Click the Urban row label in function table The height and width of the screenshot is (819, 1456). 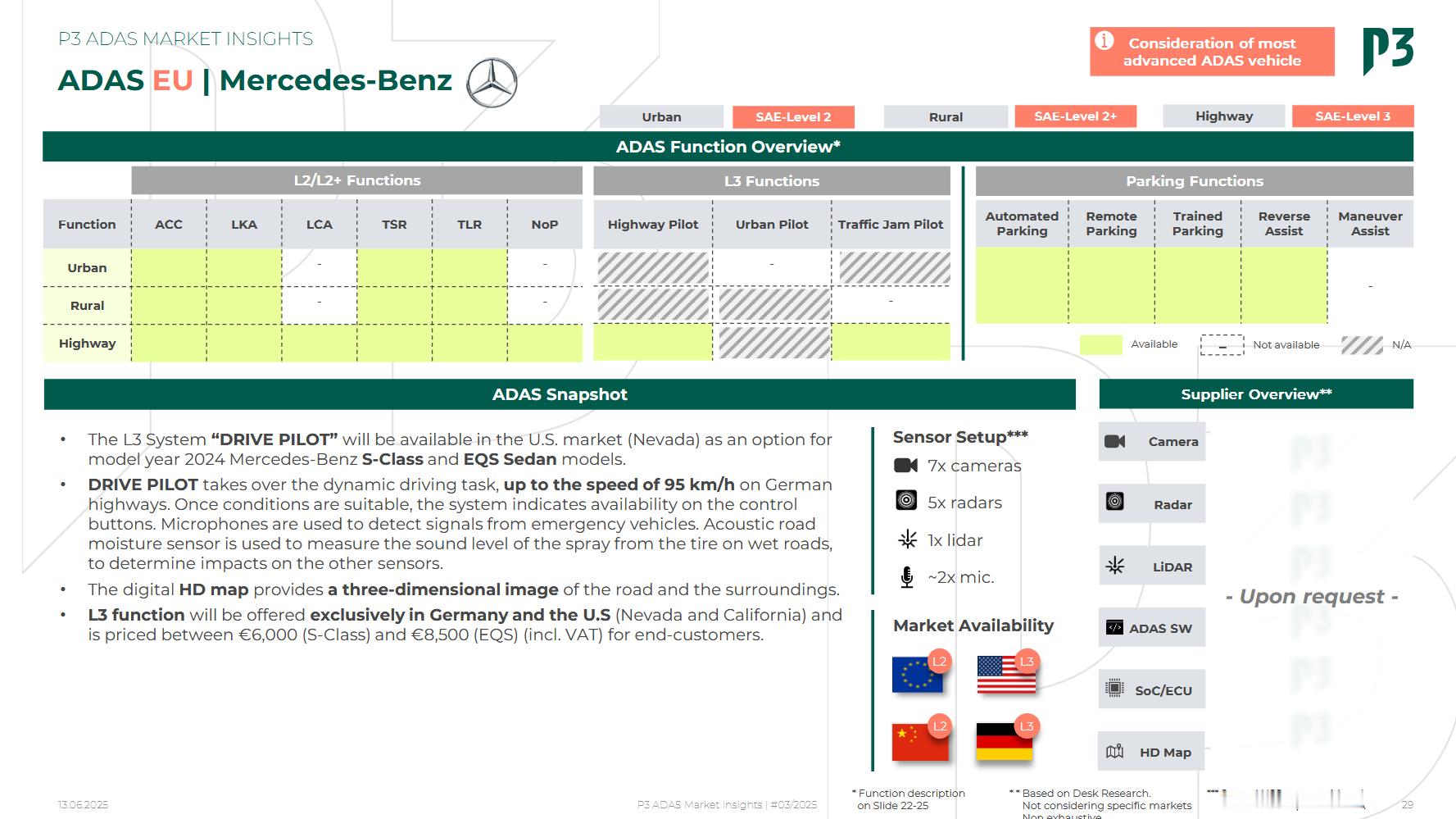pyautogui.click(x=87, y=267)
